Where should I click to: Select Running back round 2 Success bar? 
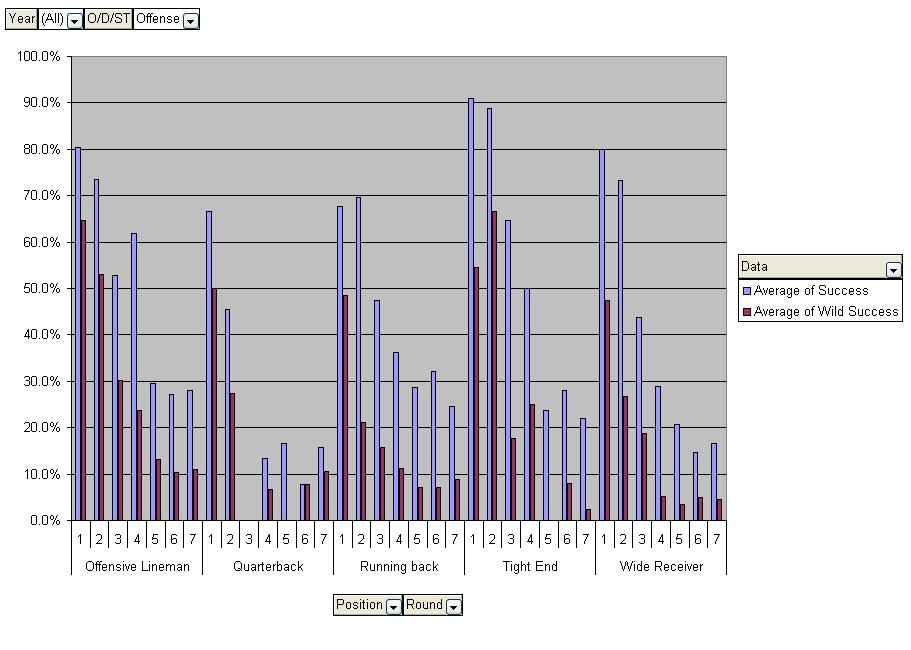pyautogui.click(x=358, y=358)
